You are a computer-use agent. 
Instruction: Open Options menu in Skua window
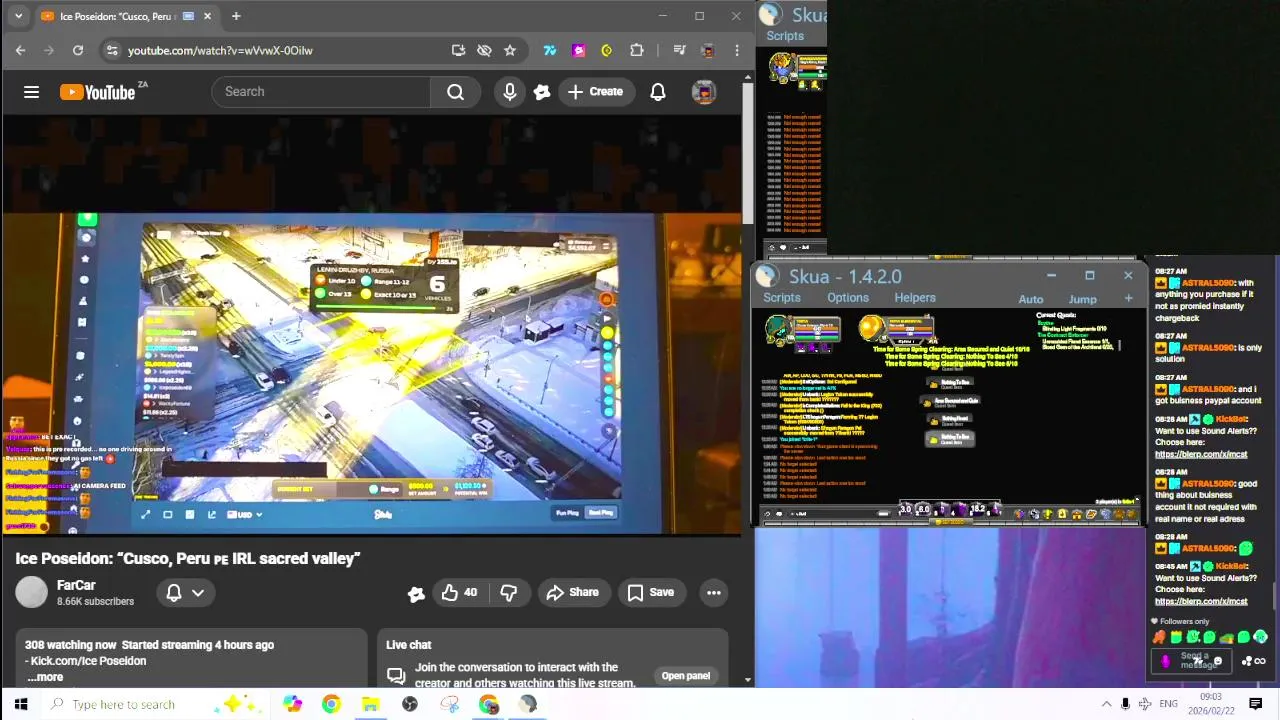(848, 298)
